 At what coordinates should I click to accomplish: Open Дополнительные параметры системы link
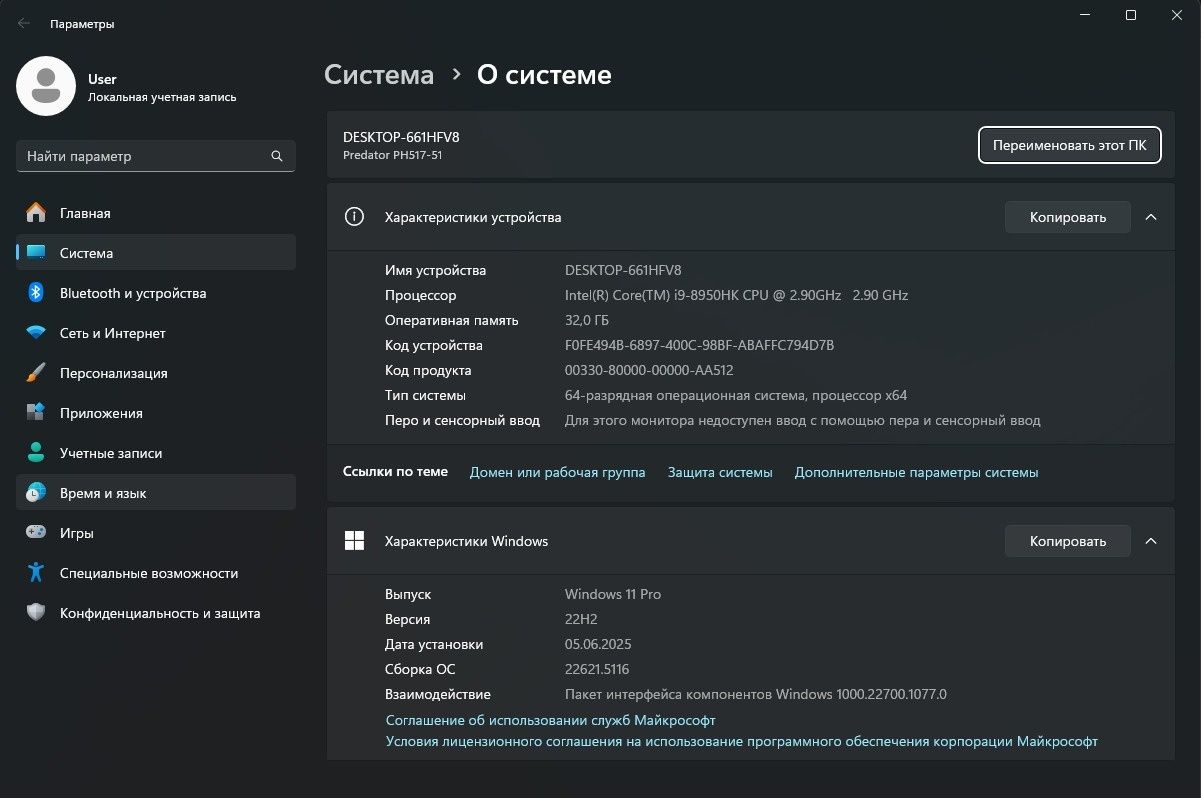coord(916,472)
